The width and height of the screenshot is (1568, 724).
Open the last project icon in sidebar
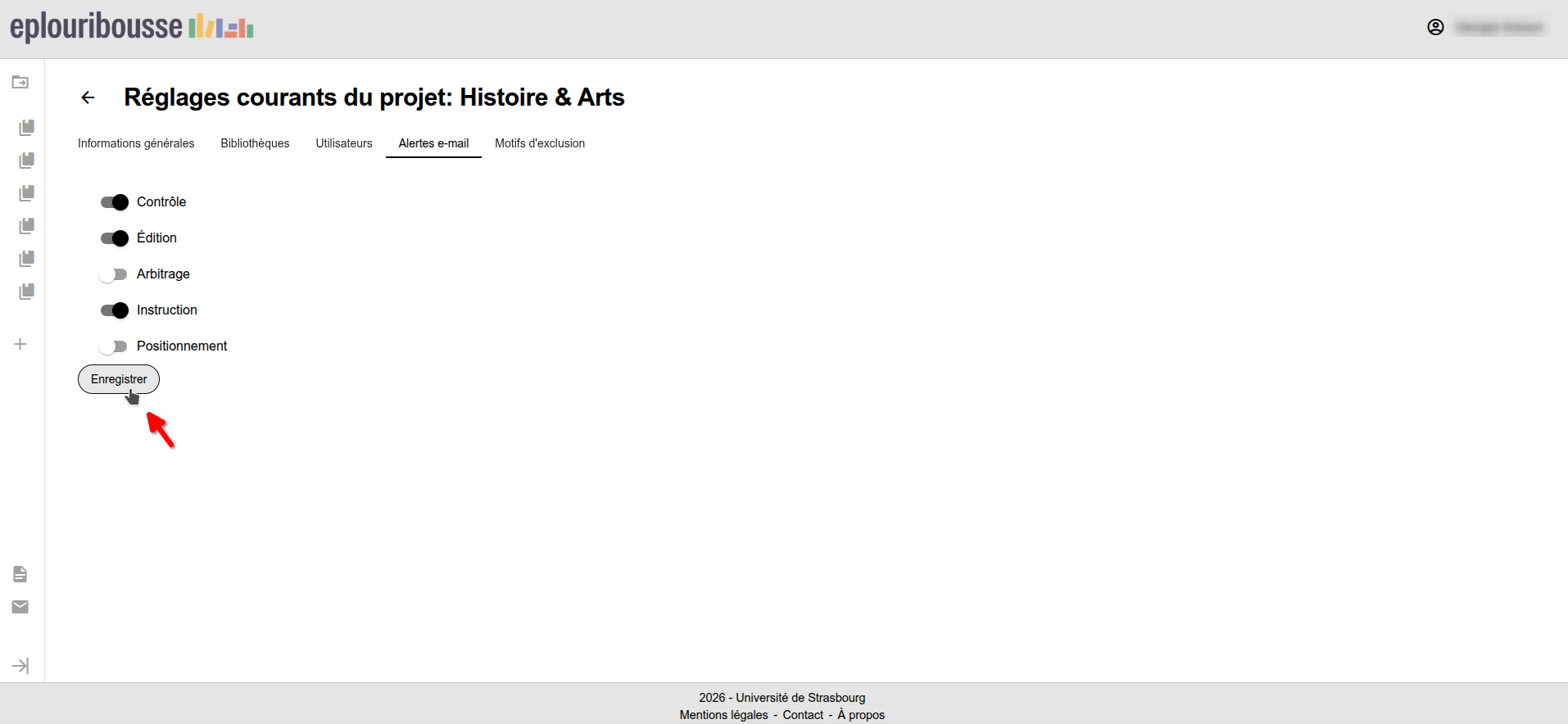point(26,292)
